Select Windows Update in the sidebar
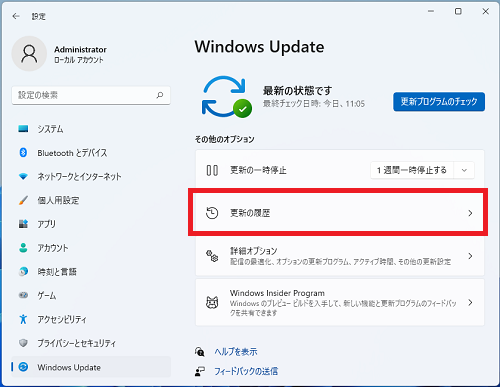The width and height of the screenshot is (500, 387). tap(91, 367)
